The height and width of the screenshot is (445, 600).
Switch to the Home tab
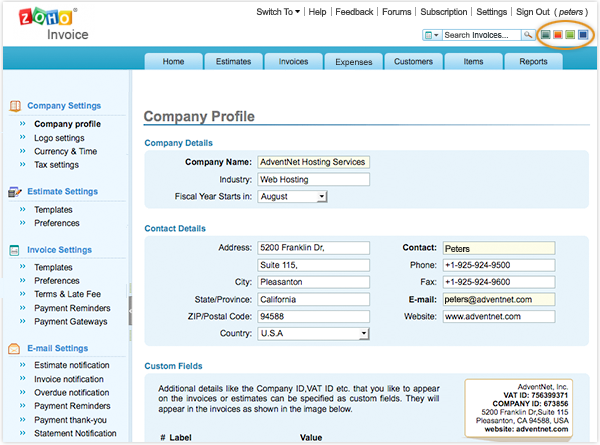click(x=173, y=62)
